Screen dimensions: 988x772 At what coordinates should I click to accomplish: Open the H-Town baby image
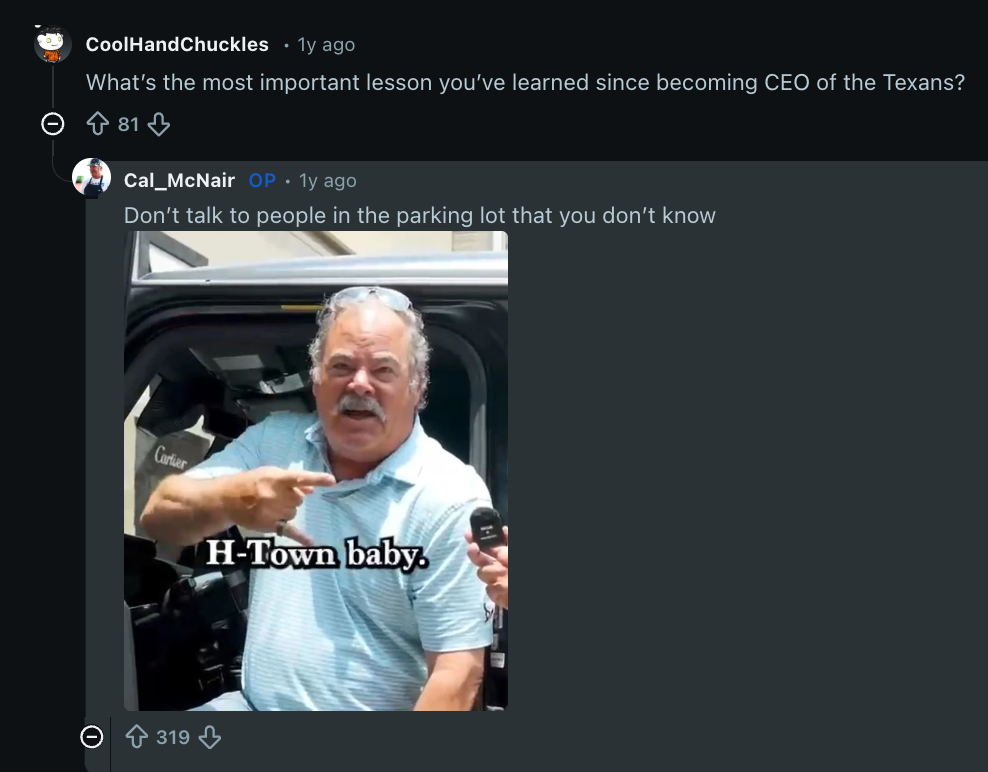coord(315,470)
